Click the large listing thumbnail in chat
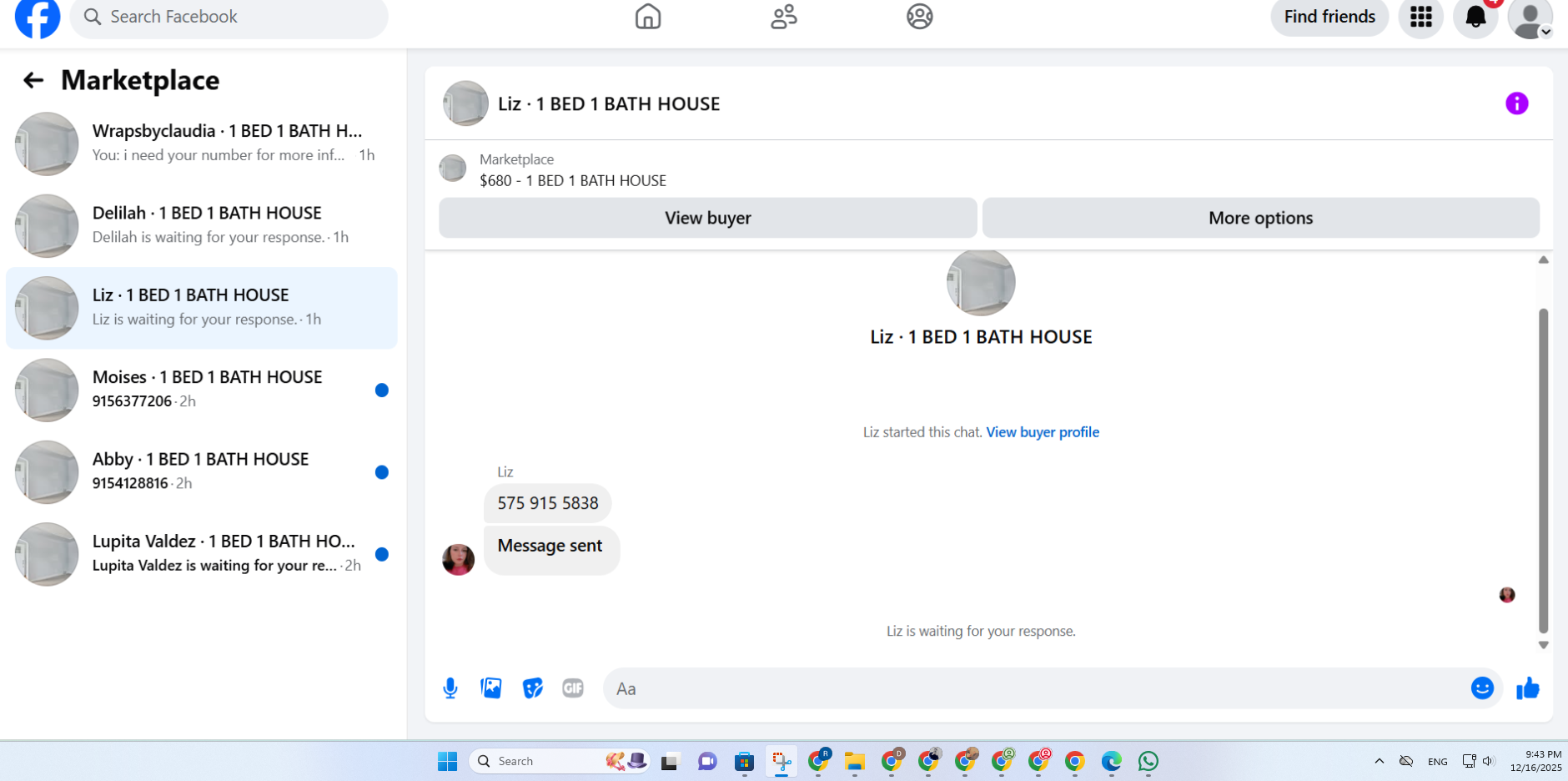The image size is (1568, 781). point(981,282)
